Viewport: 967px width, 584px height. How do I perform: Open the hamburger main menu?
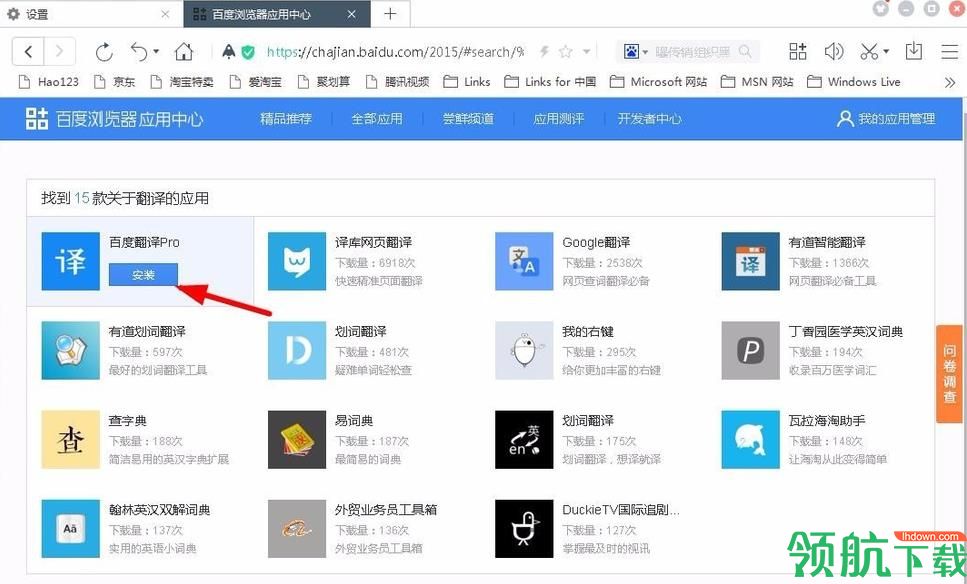coord(949,52)
